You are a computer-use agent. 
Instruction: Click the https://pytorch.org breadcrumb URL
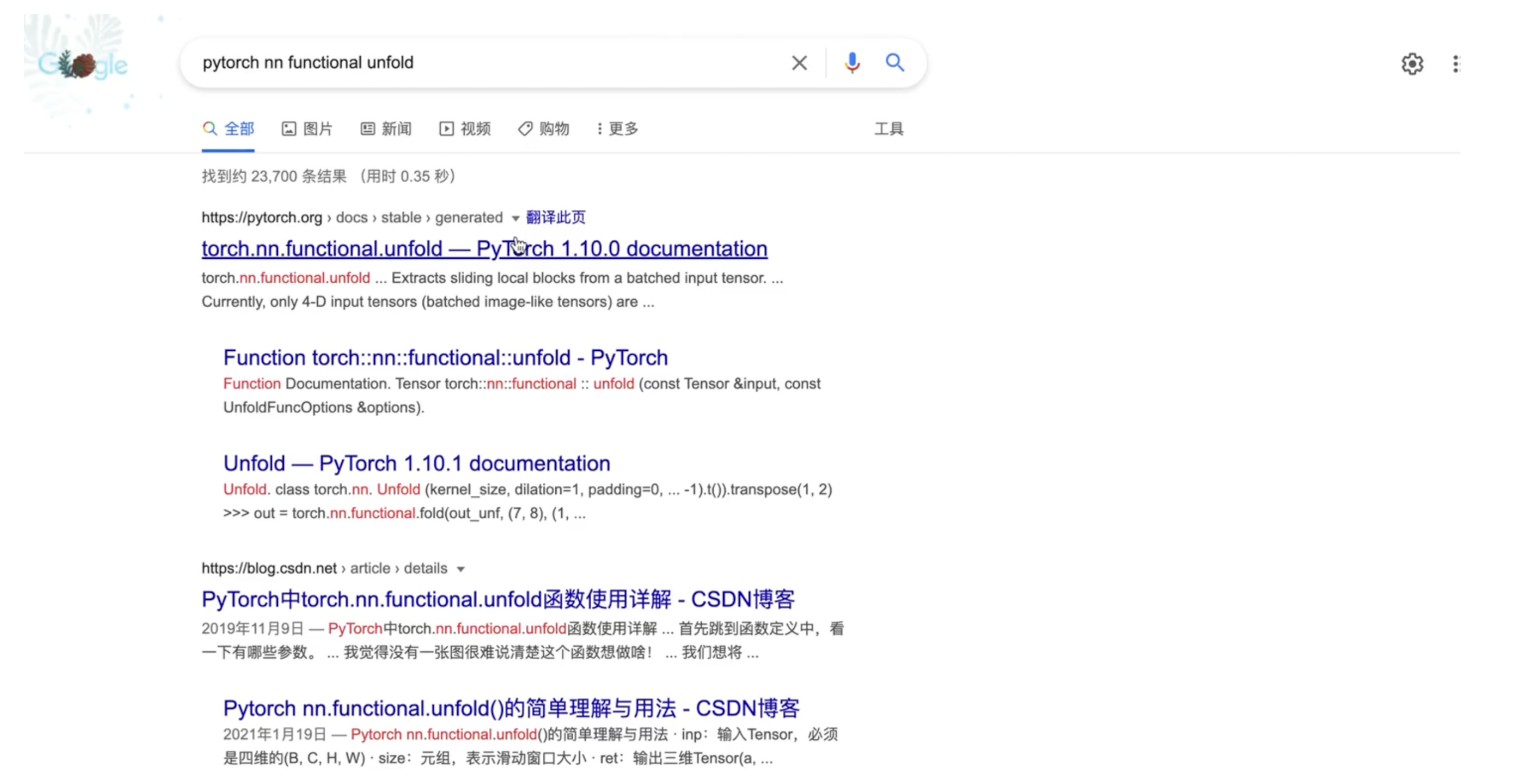click(261, 218)
